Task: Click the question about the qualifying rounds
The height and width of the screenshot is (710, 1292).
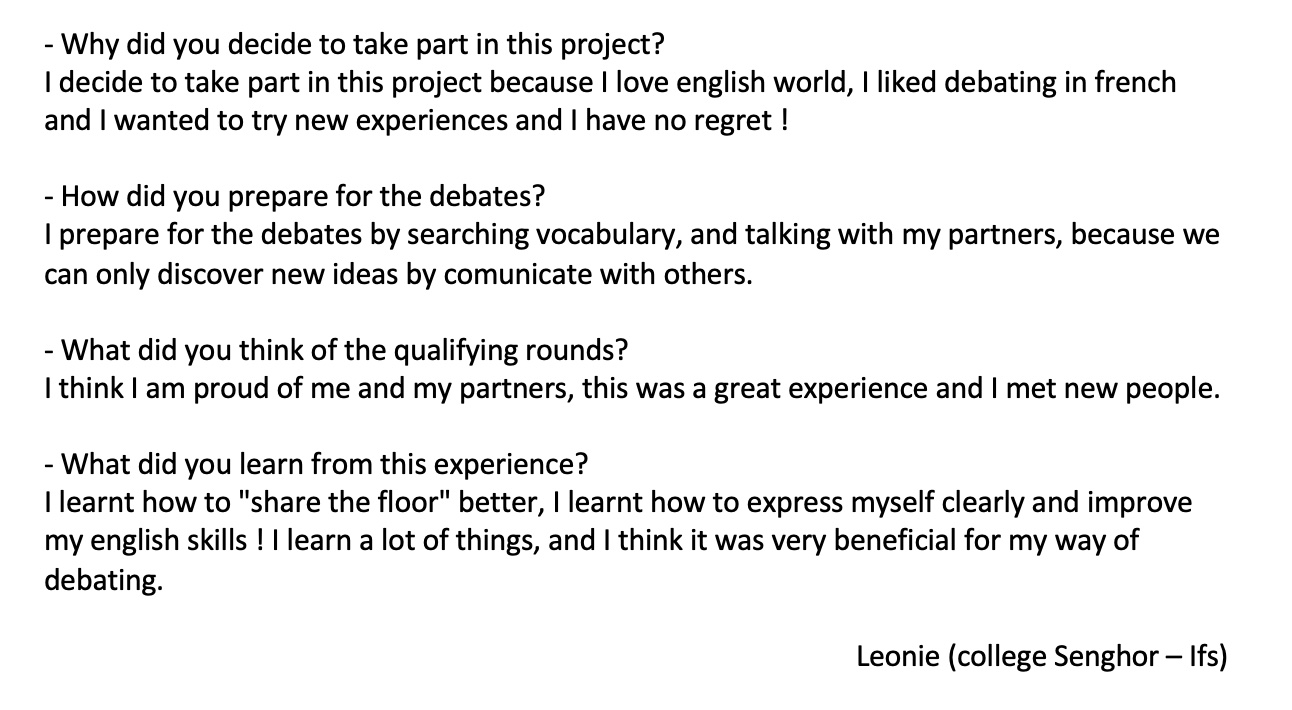Action: pos(336,350)
